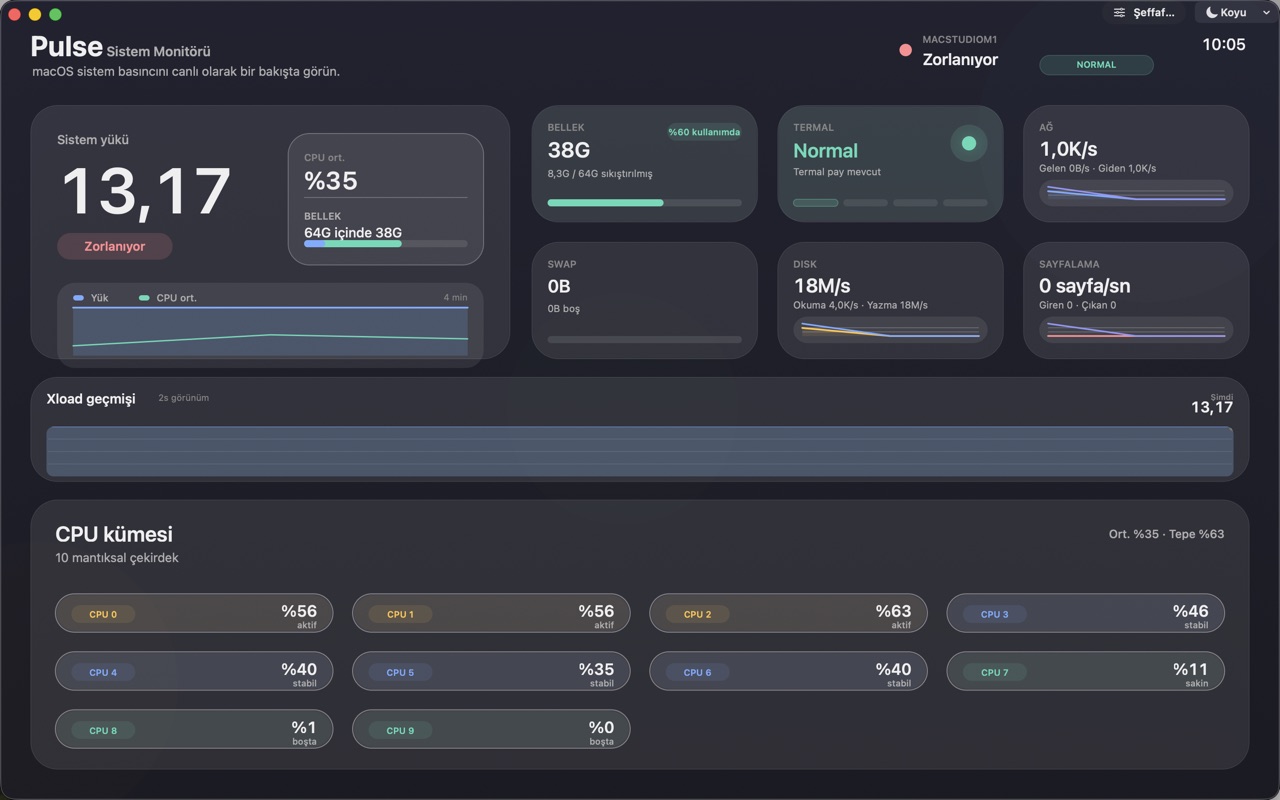Click the 'Ort. %35 · Tepe %63' summary
The image size is (1280, 800).
click(1166, 534)
